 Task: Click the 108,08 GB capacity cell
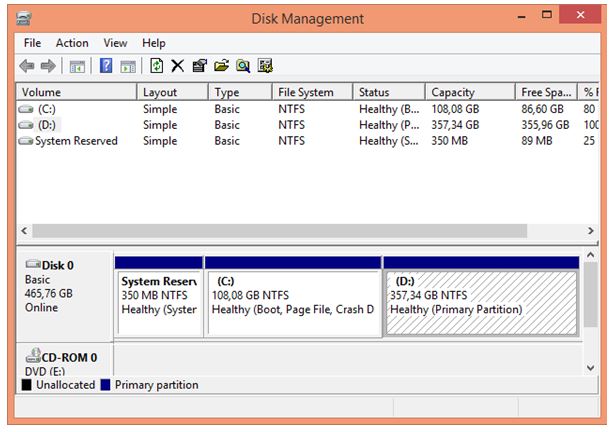[x=455, y=109]
